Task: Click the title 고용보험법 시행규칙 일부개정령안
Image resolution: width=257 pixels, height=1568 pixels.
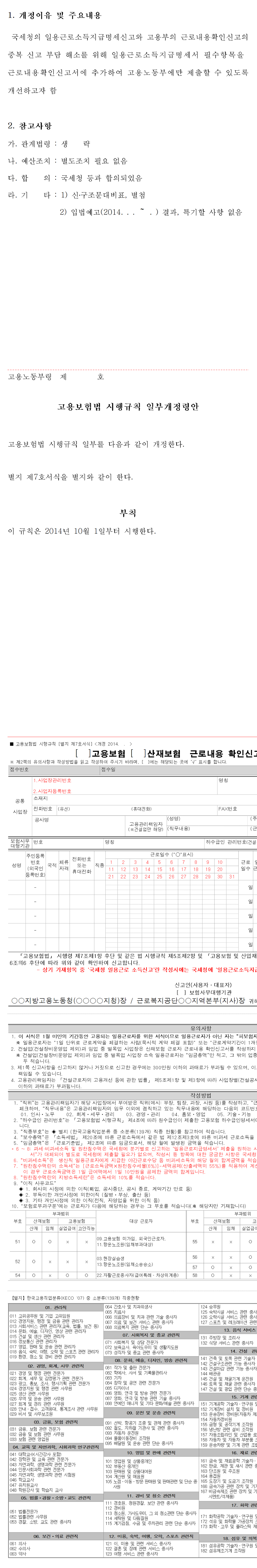Action: tap(128, 407)
